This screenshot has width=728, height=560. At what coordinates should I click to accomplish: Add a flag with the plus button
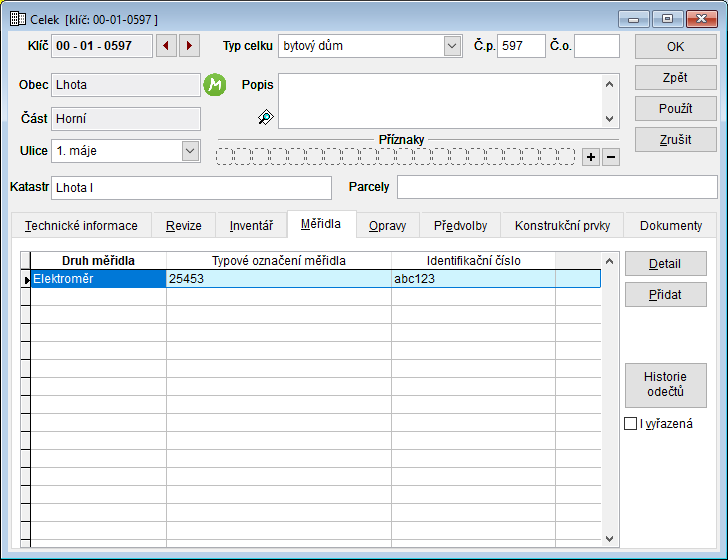point(591,157)
